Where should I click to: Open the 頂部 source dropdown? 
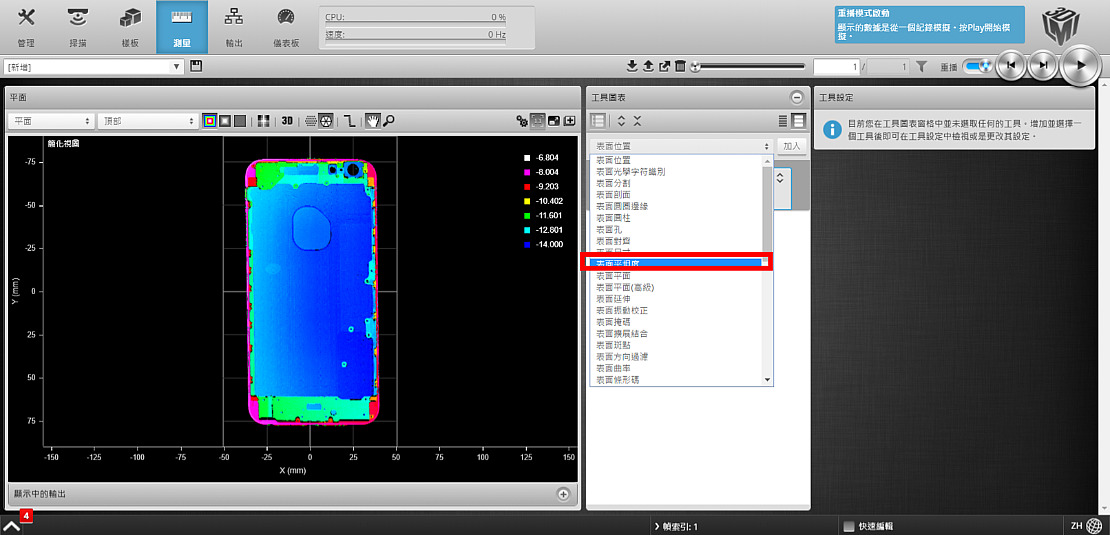[x=148, y=121]
